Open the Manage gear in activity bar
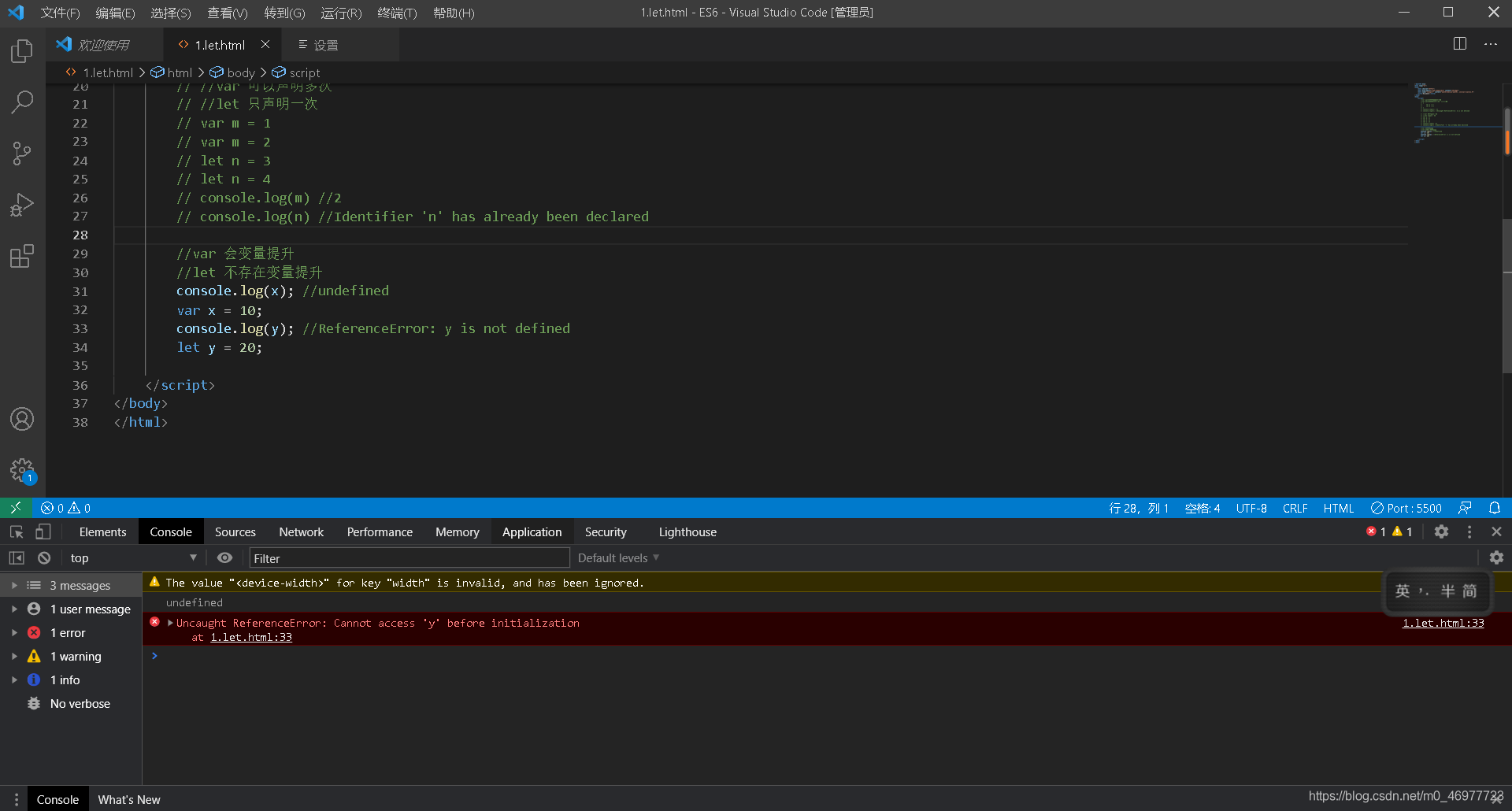Screen dimensions: 1512x811 [22, 471]
